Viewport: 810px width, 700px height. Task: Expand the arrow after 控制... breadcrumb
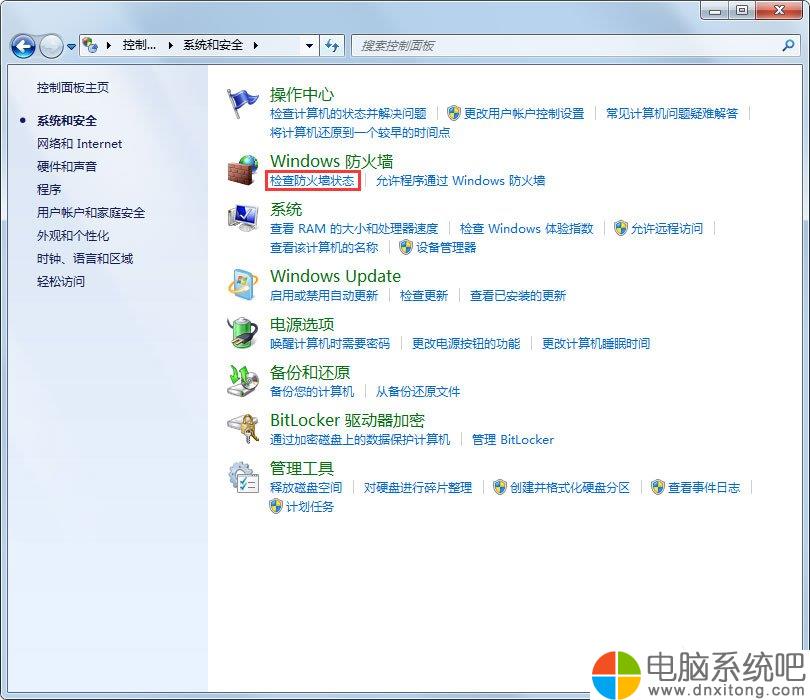[x=170, y=45]
